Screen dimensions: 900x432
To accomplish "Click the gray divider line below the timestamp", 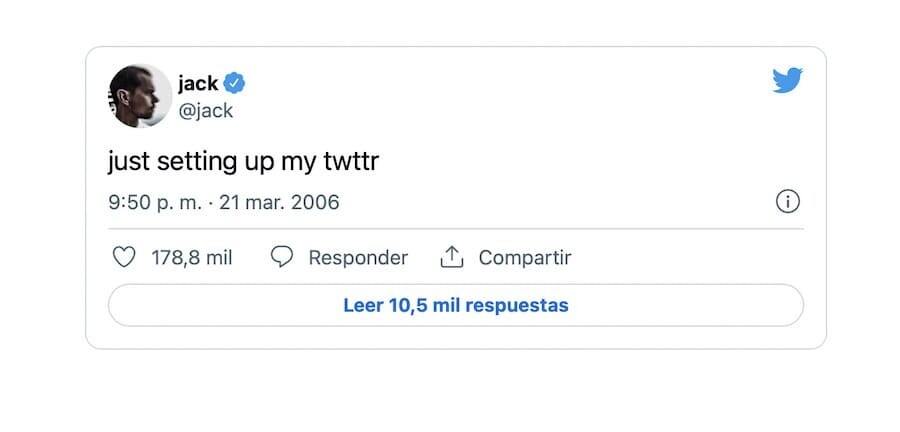I will tap(456, 229).
